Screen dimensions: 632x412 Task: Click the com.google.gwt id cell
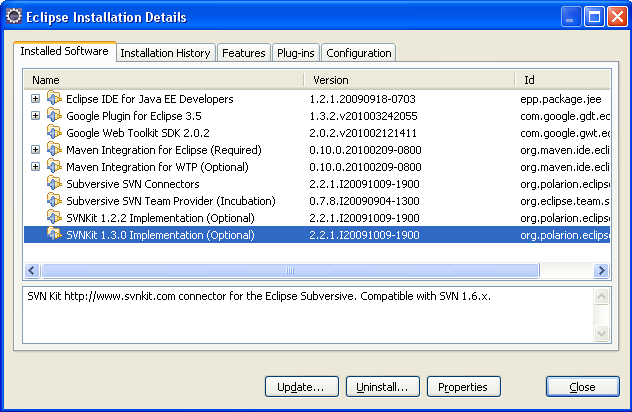tap(565, 133)
